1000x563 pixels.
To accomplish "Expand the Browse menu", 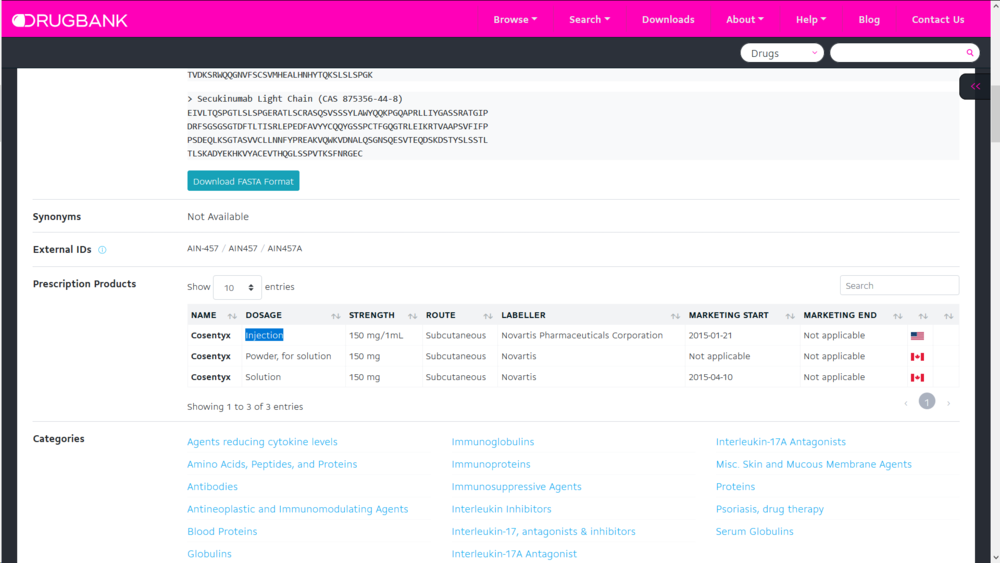I will (515, 20).
